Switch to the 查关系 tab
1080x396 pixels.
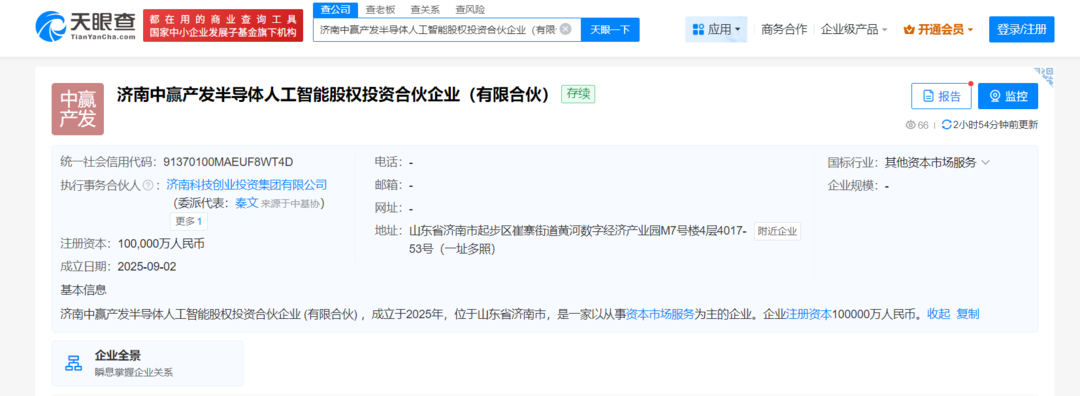[425, 10]
